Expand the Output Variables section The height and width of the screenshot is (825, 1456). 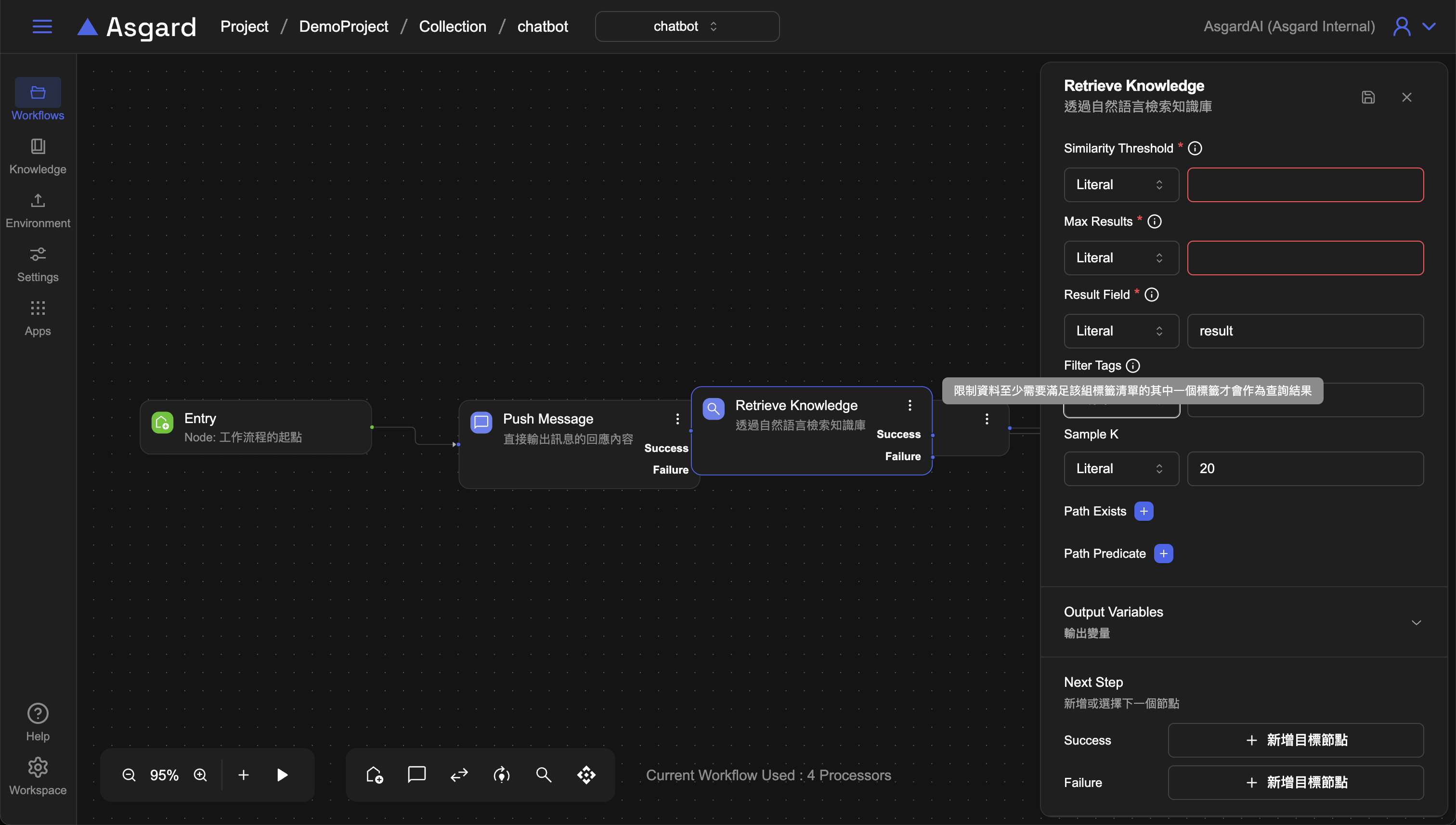pos(1416,622)
